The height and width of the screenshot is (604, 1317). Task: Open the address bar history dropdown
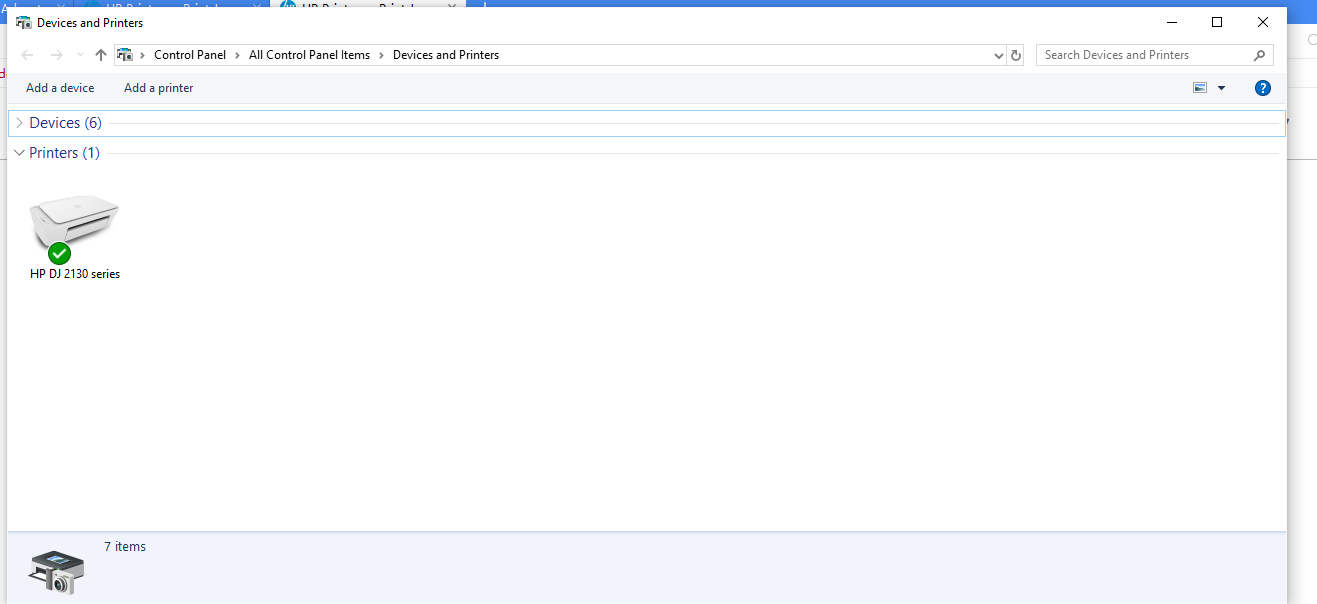tap(998, 56)
